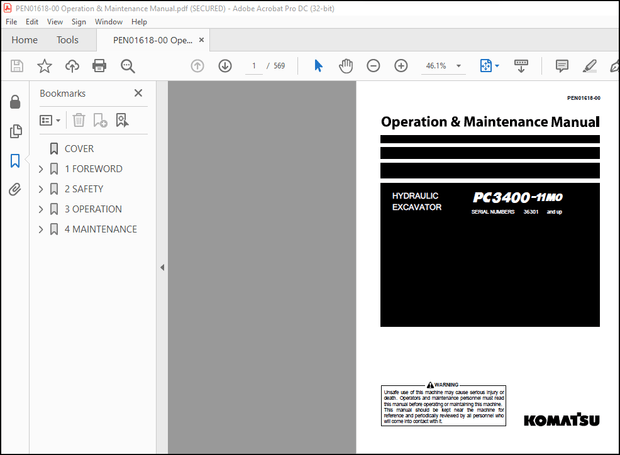
Task: Click the page number input field
Action: pos(254,66)
